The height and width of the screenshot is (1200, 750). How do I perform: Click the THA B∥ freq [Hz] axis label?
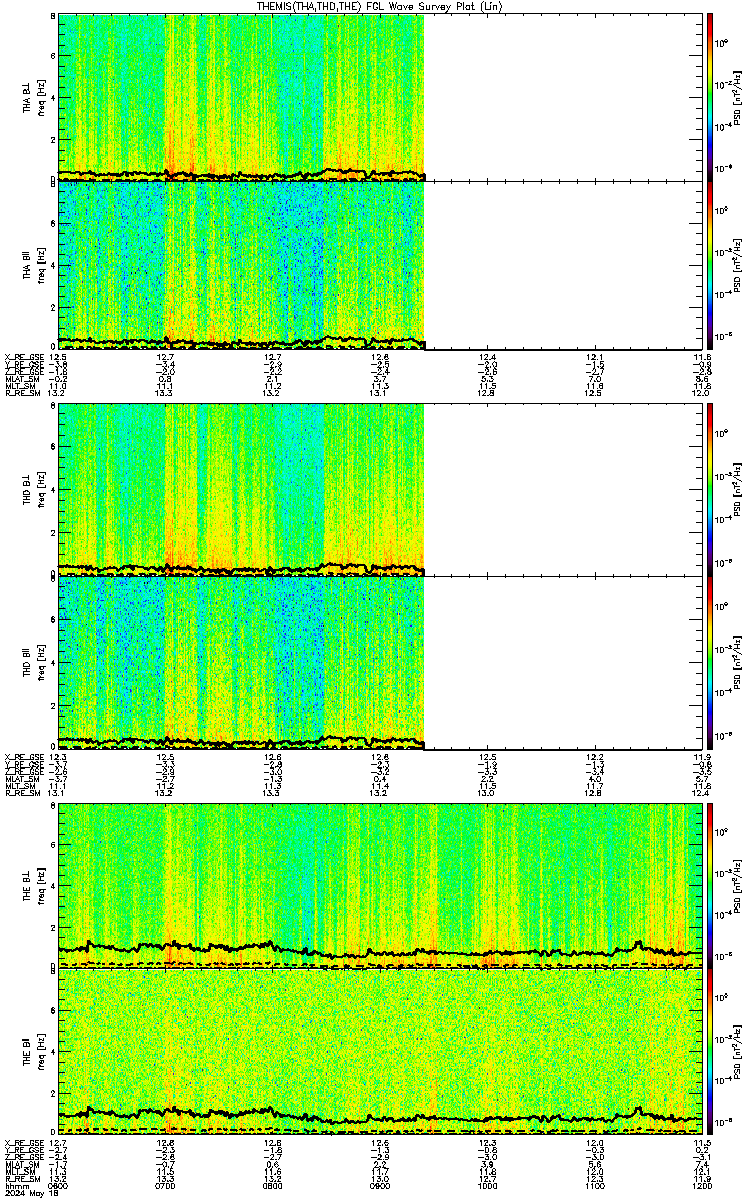coord(42,264)
